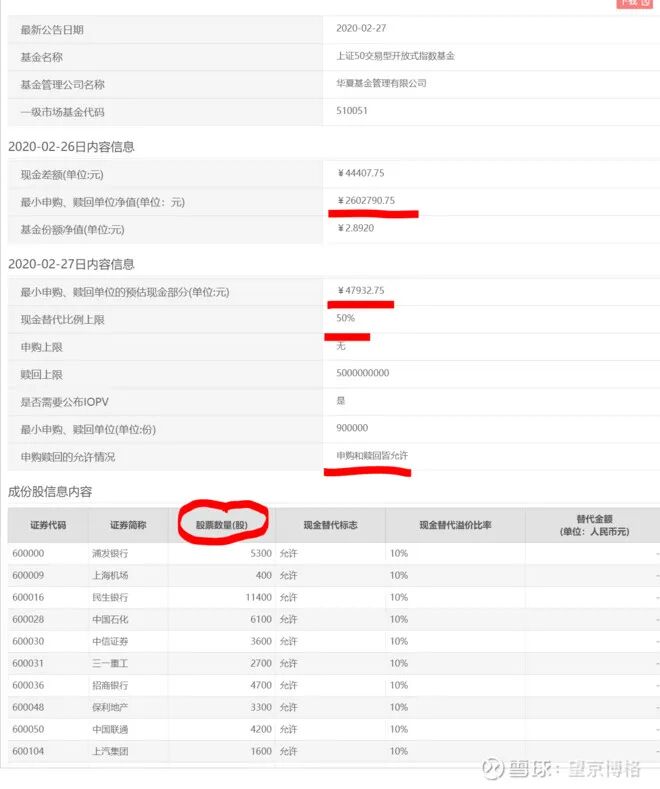The height and width of the screenshot is (789, 660).
Task: Click fund name 上证50交易型开放式指数基金
Action: pos(395,56)
